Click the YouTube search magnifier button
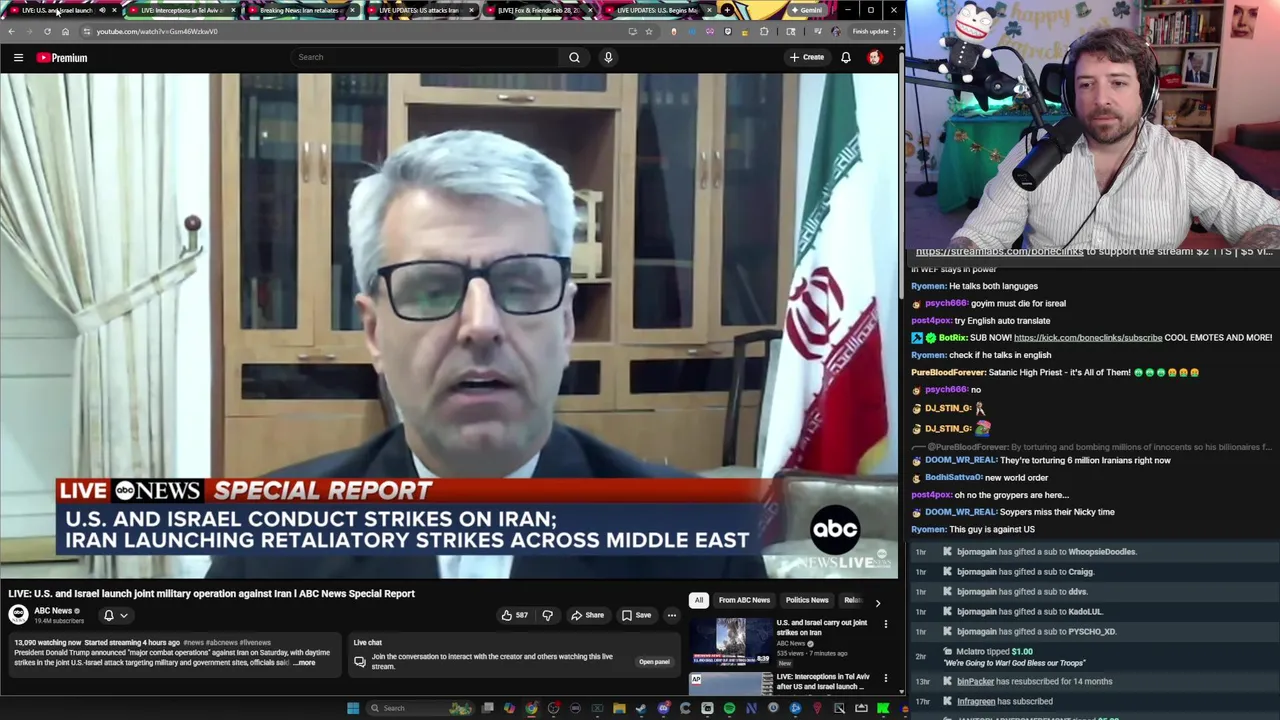Screen dimensions: 1280x720 click(x=574, y=57)
